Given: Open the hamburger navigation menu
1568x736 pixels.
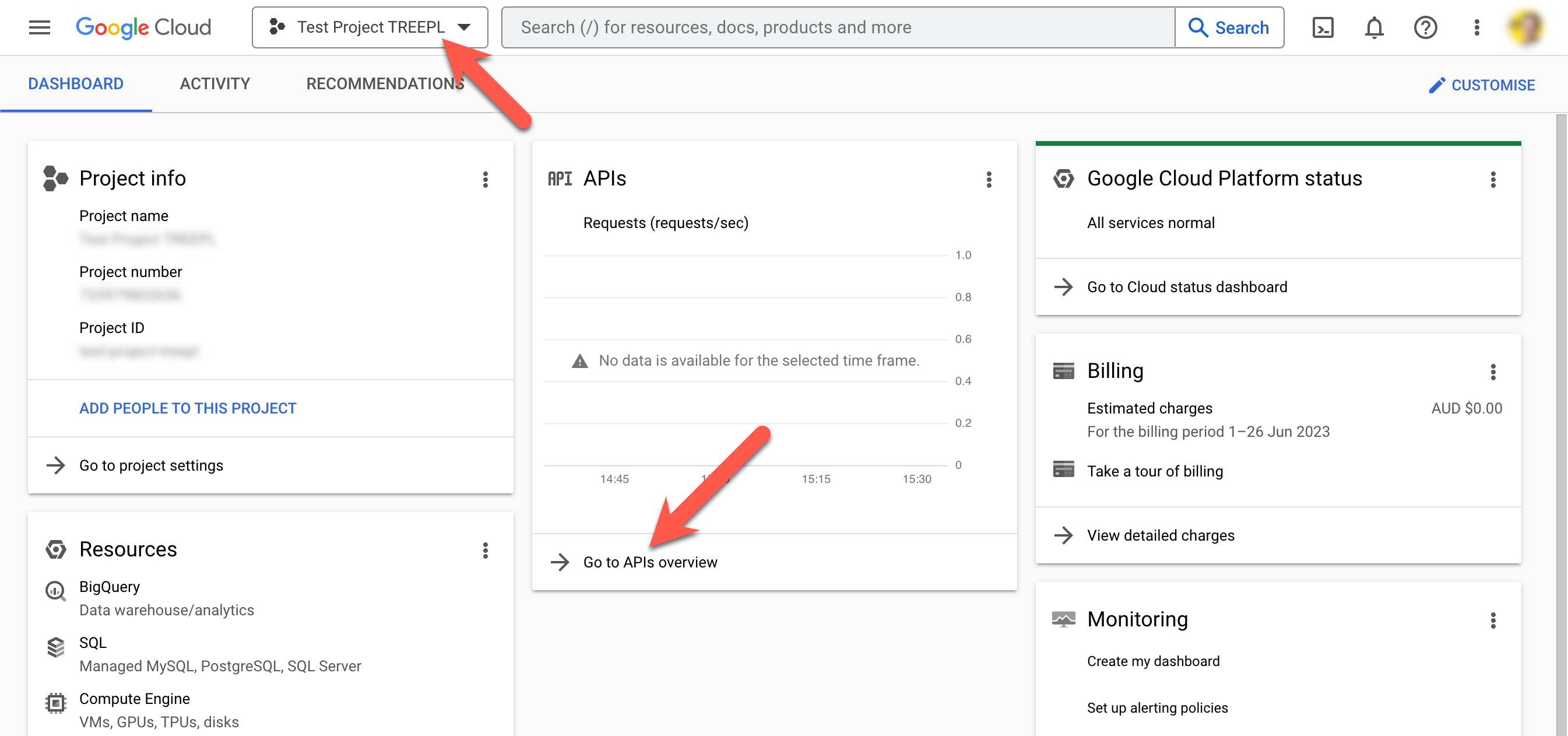Looking at the screenshot, I should pos(40,27).
